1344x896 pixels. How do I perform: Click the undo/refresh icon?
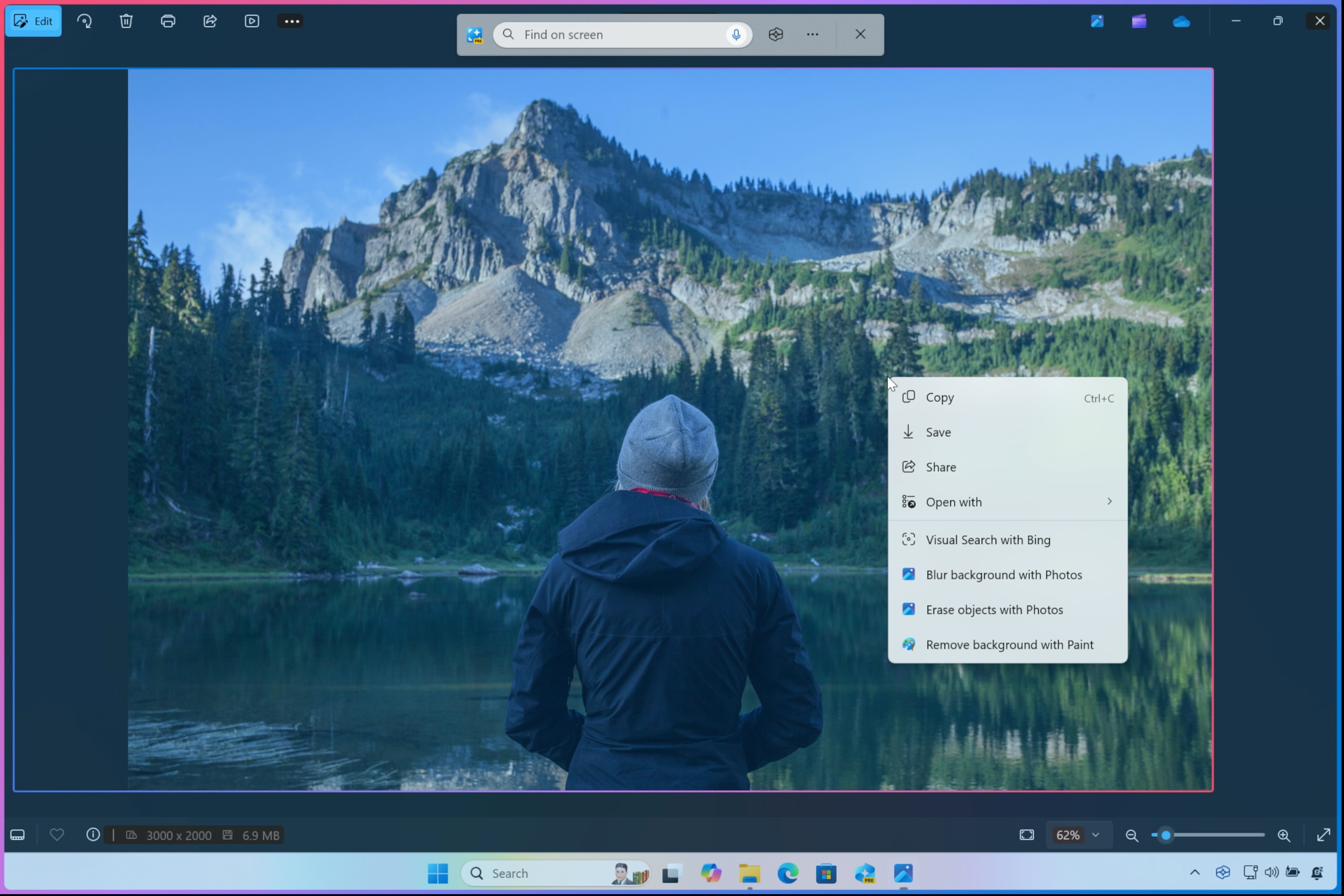tap(84, 21)
